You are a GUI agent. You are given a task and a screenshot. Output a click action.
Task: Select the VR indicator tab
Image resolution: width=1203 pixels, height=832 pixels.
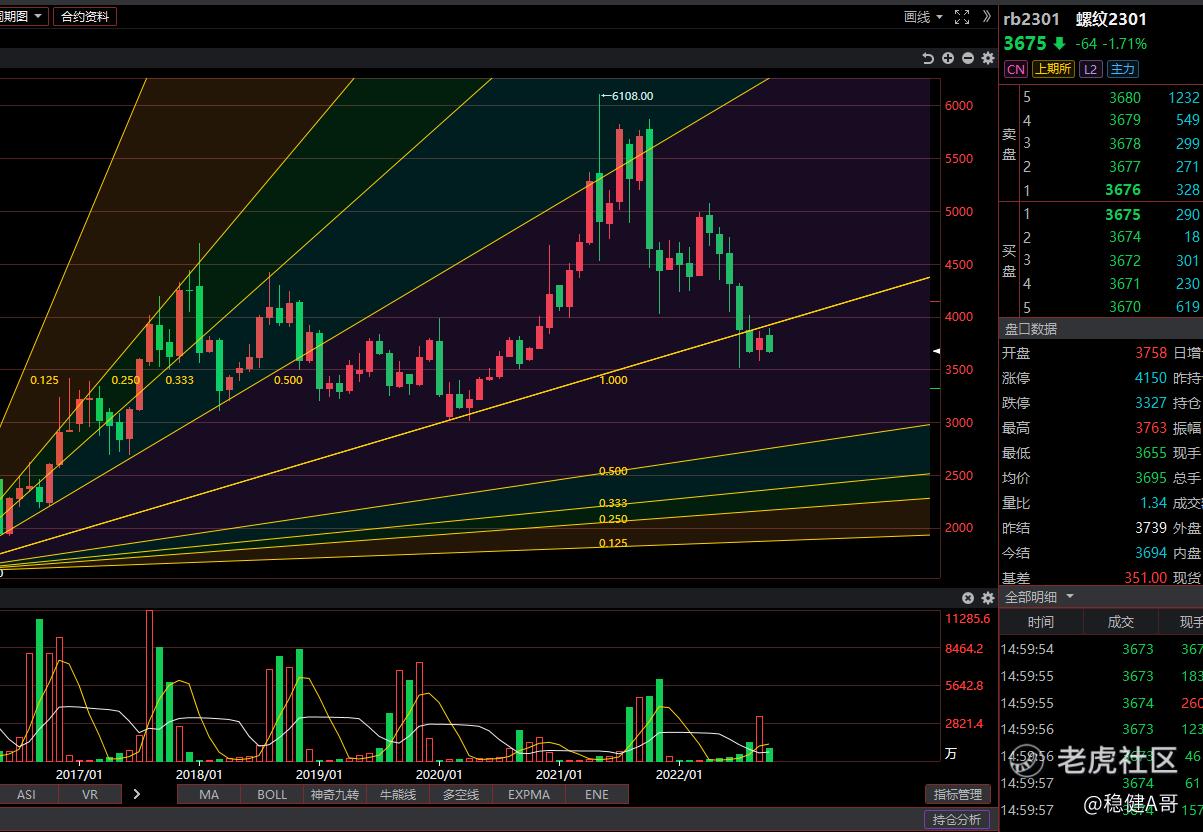(x=90, y=794)
